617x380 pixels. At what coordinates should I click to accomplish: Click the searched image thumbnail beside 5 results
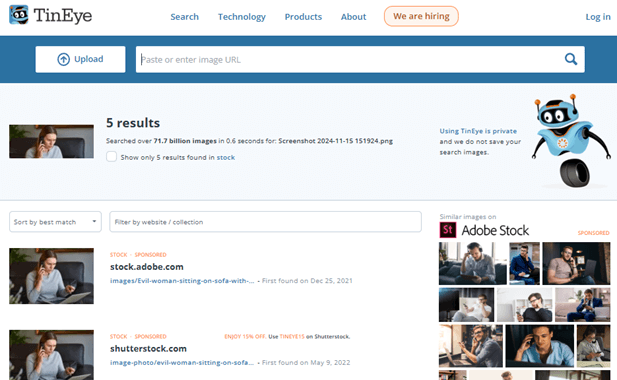[52, 141]
